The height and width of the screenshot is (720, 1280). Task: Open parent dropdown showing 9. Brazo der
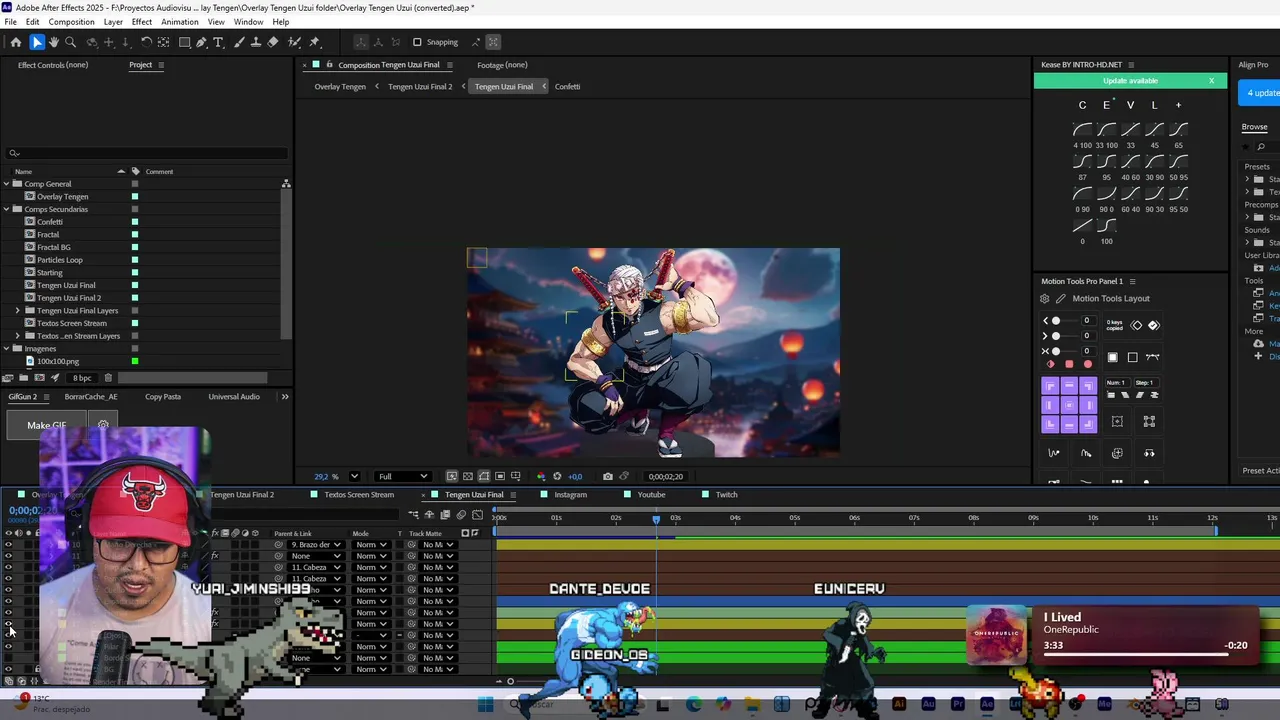click(316, 545)
